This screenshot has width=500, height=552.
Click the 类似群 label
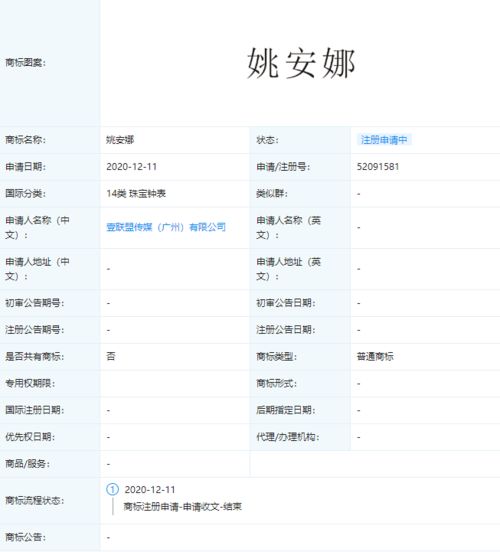click(272, 193)
